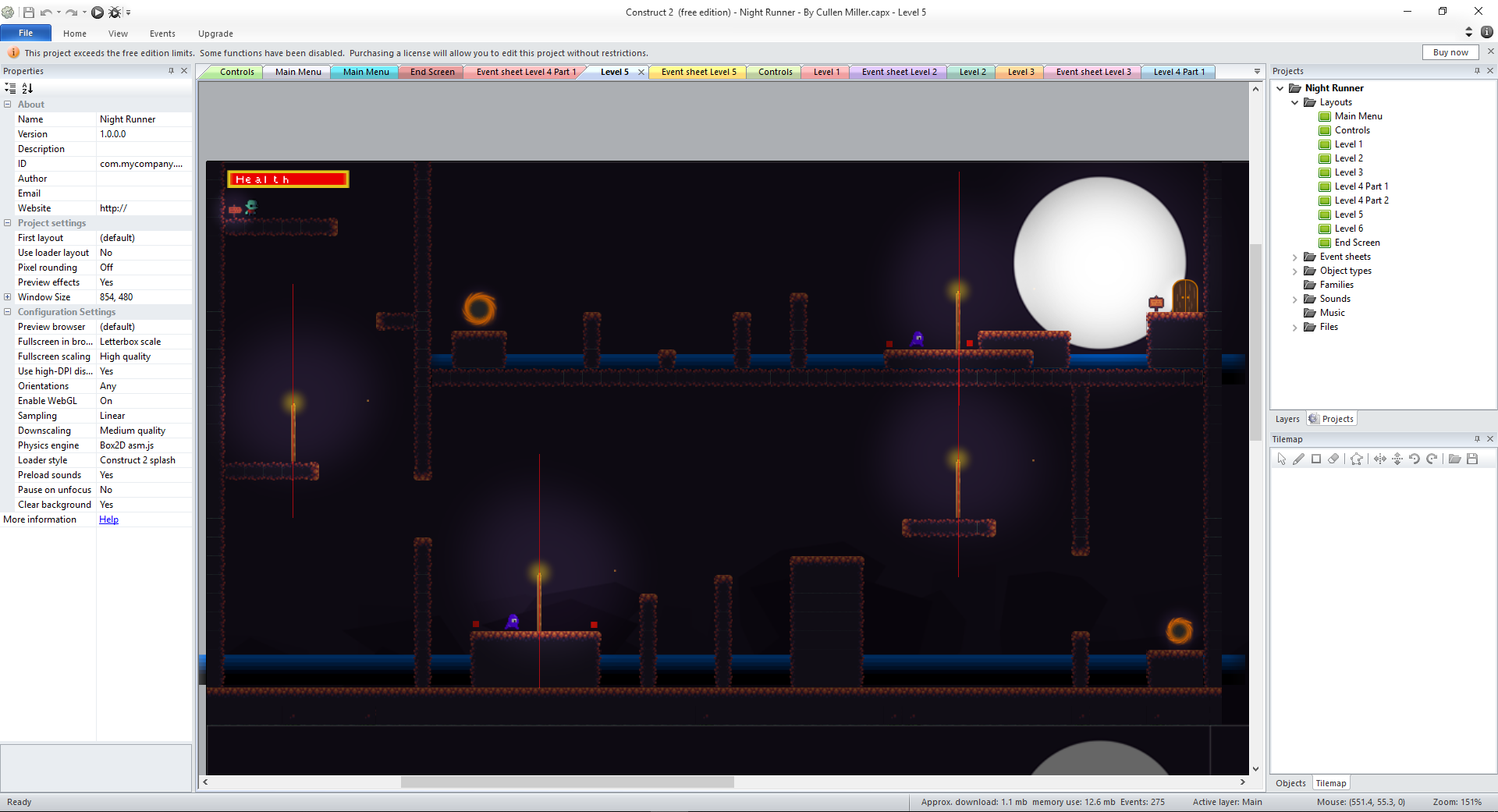Edit tile collision polygon in the Tilemap bar
Image resolution: width=1498 pixels, height=812 pixels.
1357,459
